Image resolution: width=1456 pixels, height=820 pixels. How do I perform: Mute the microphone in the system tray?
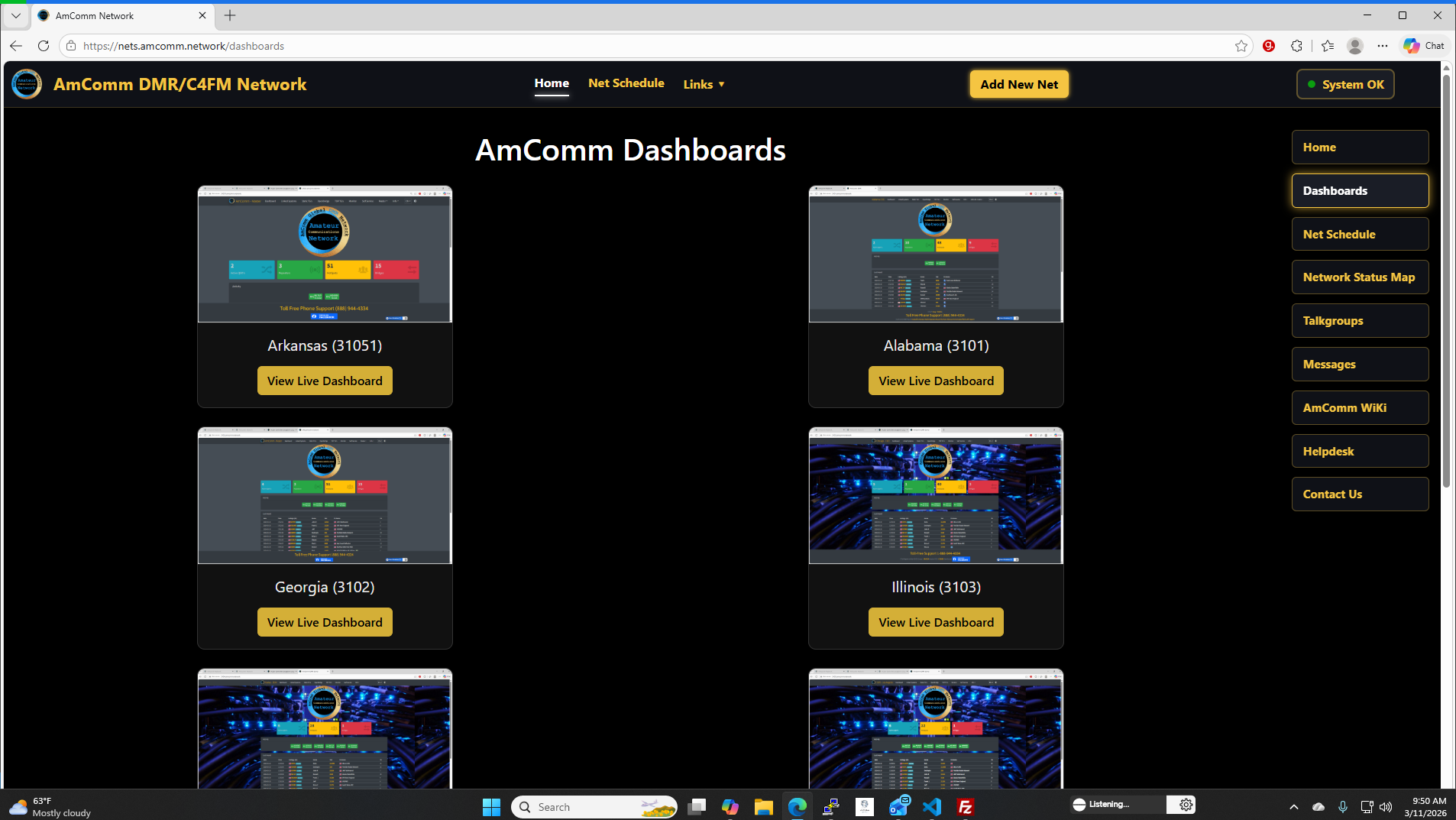[1344, 806]
